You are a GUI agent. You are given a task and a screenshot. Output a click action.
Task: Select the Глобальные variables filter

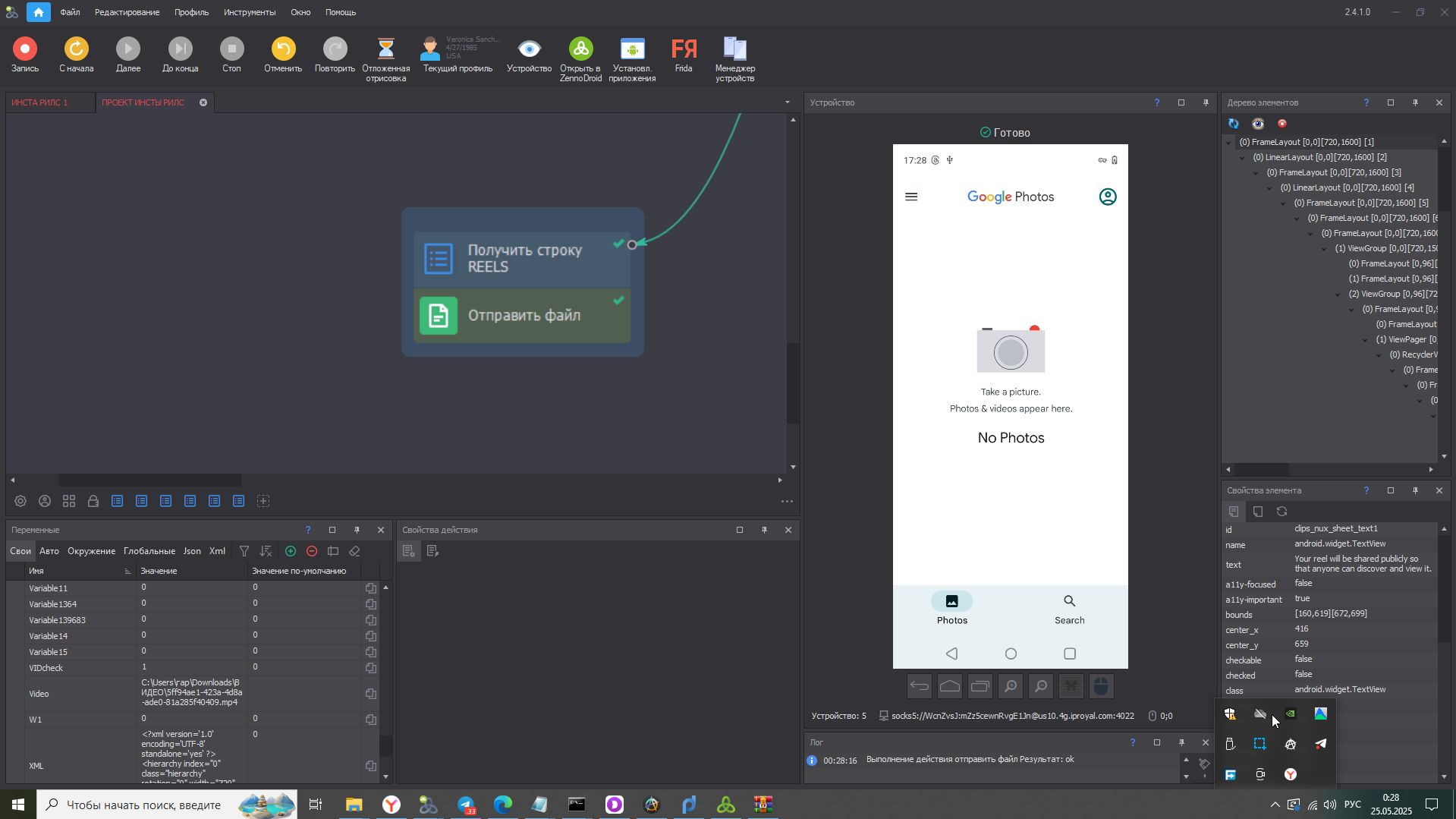149,551
